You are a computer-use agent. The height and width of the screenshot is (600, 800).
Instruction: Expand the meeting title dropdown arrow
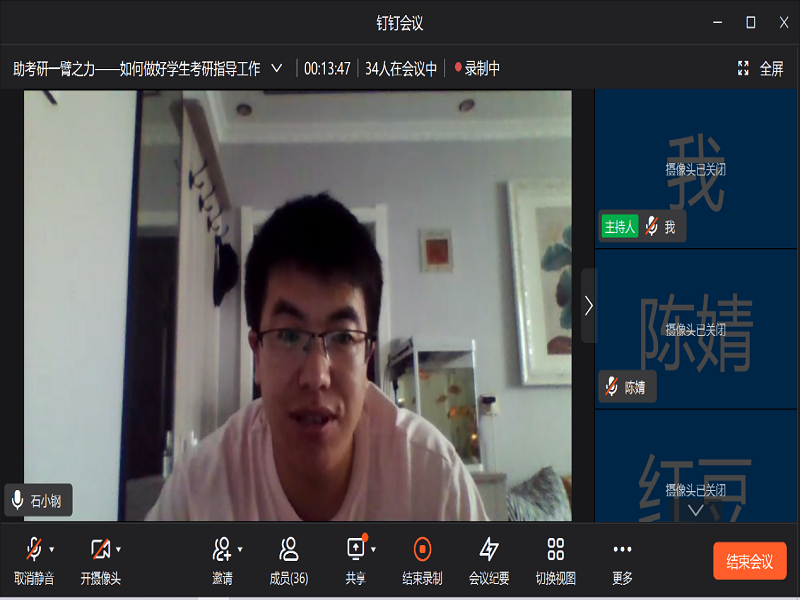pos(277,69)
